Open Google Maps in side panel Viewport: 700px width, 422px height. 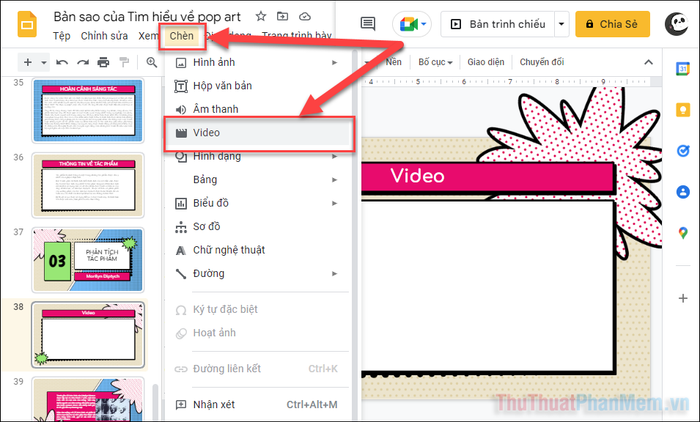pos(683,233)
